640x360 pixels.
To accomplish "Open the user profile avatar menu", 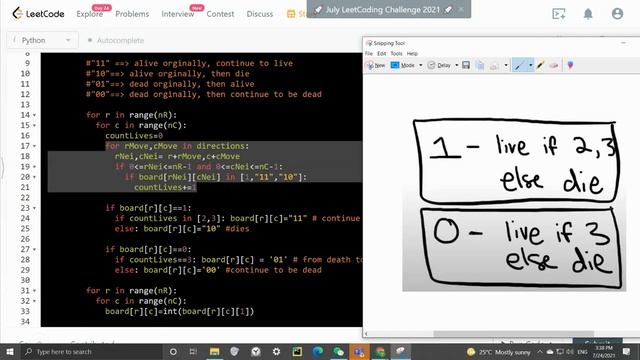I will click(617, 14).
